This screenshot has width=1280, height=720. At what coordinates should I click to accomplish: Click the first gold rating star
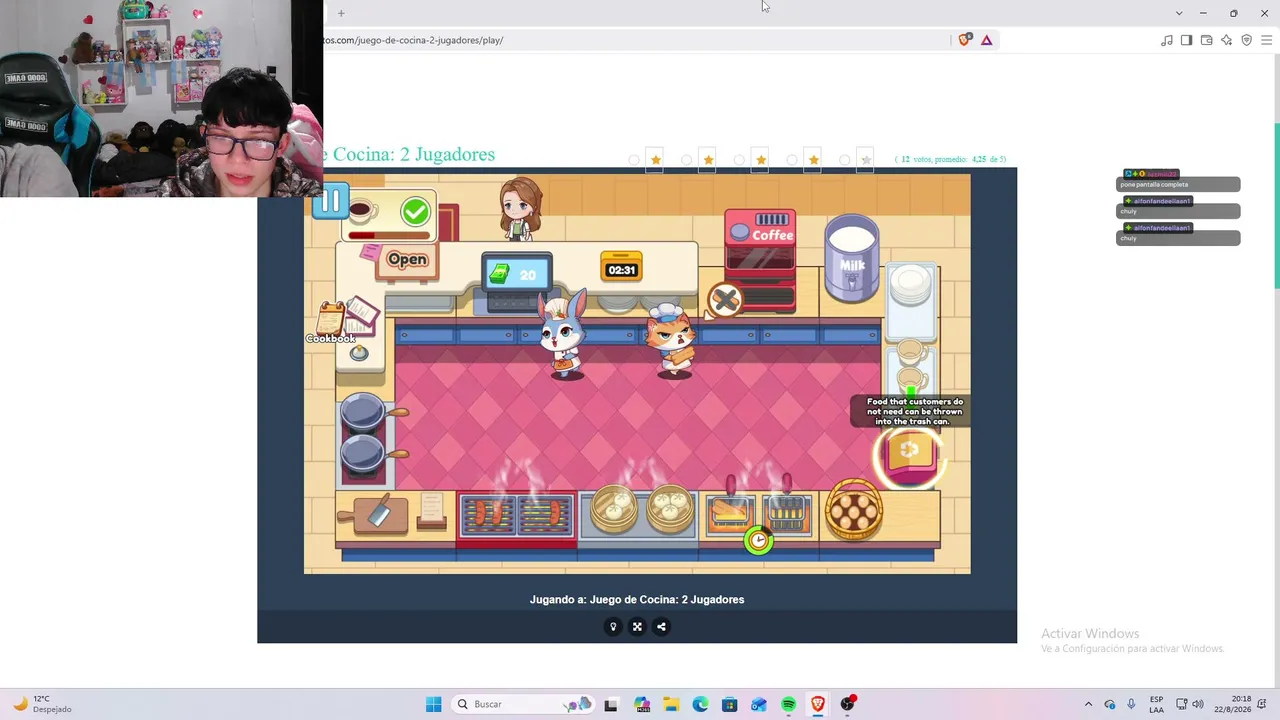tap(656, 160)
